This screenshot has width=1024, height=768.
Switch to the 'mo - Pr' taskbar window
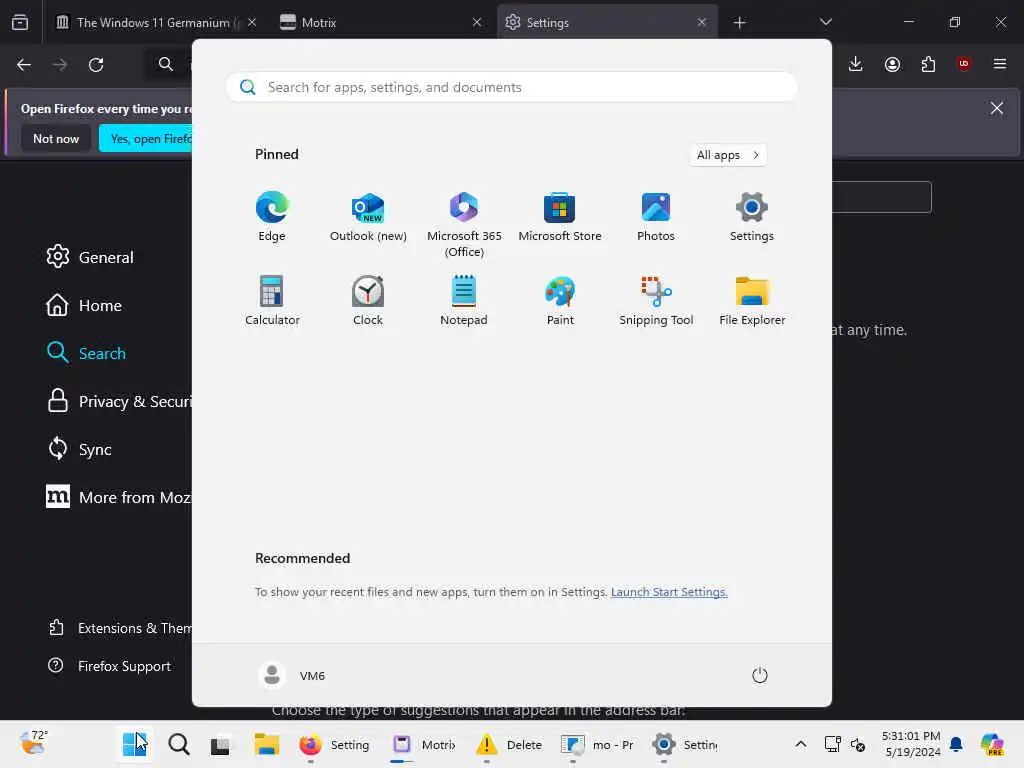(598, 744)
